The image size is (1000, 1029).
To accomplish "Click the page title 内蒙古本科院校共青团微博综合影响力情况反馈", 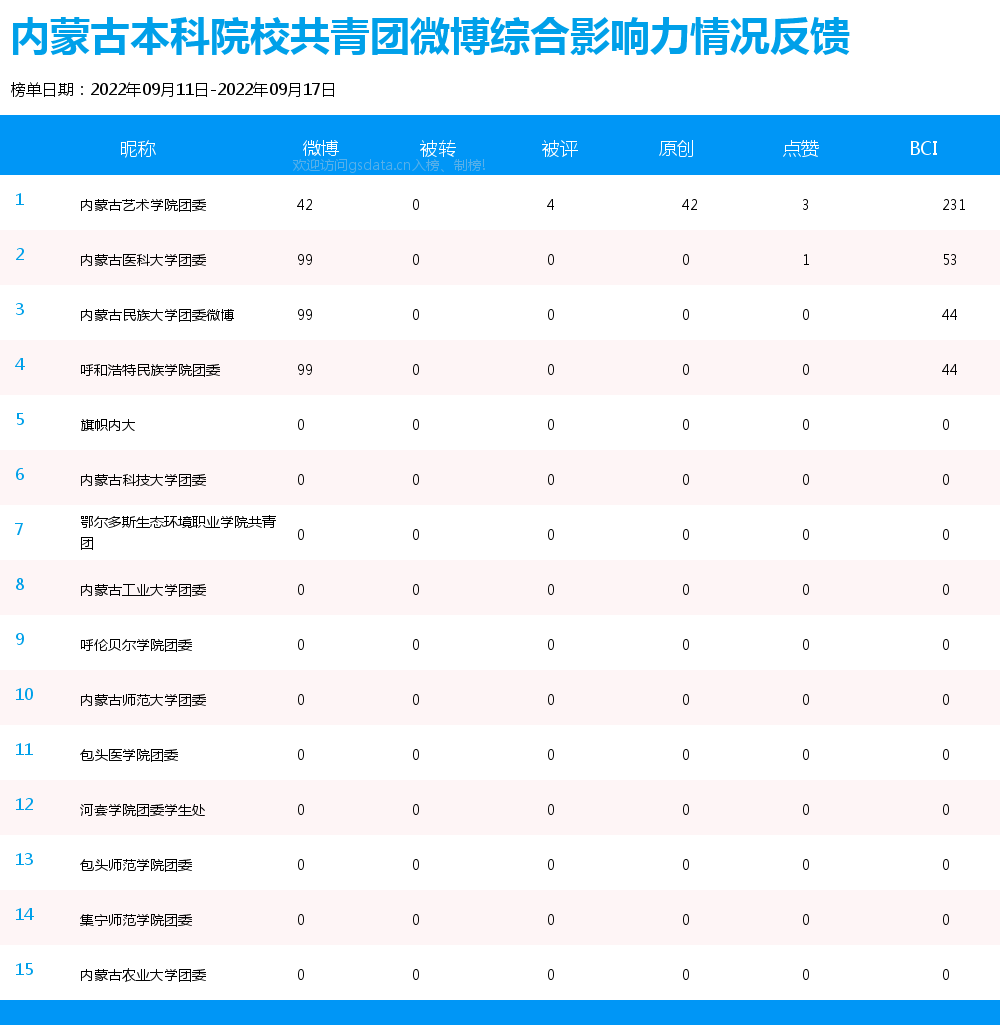I will [x=430, y=37].
